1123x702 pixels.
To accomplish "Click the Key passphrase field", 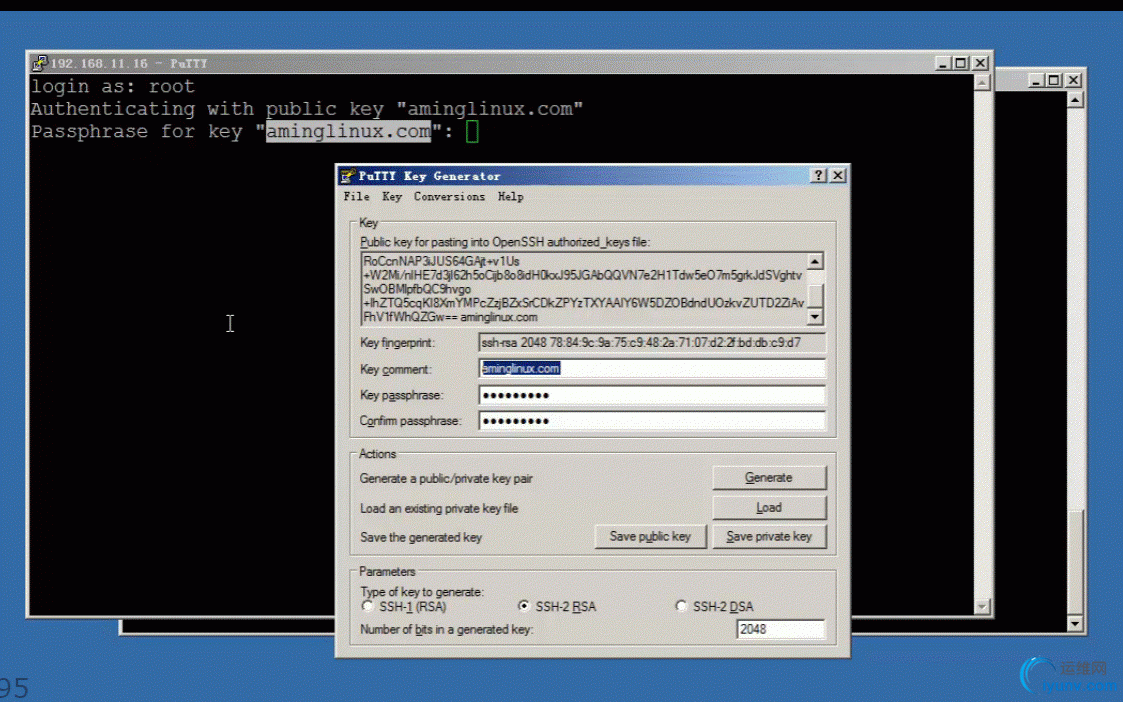I will coord(652,395).
